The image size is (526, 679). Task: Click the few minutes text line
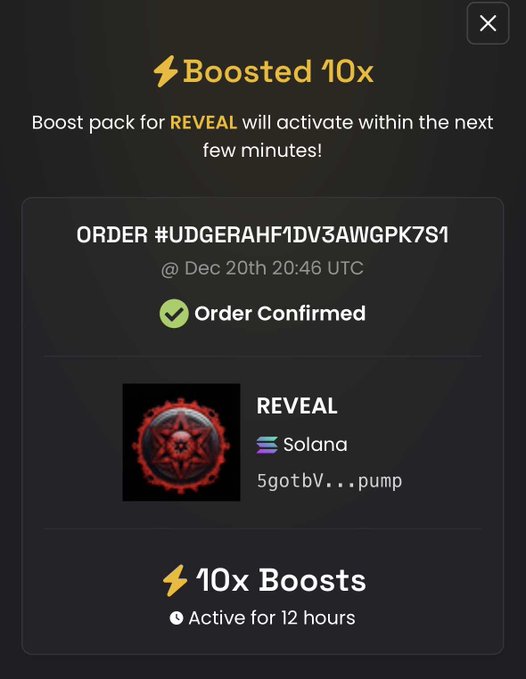pos(263,151)
